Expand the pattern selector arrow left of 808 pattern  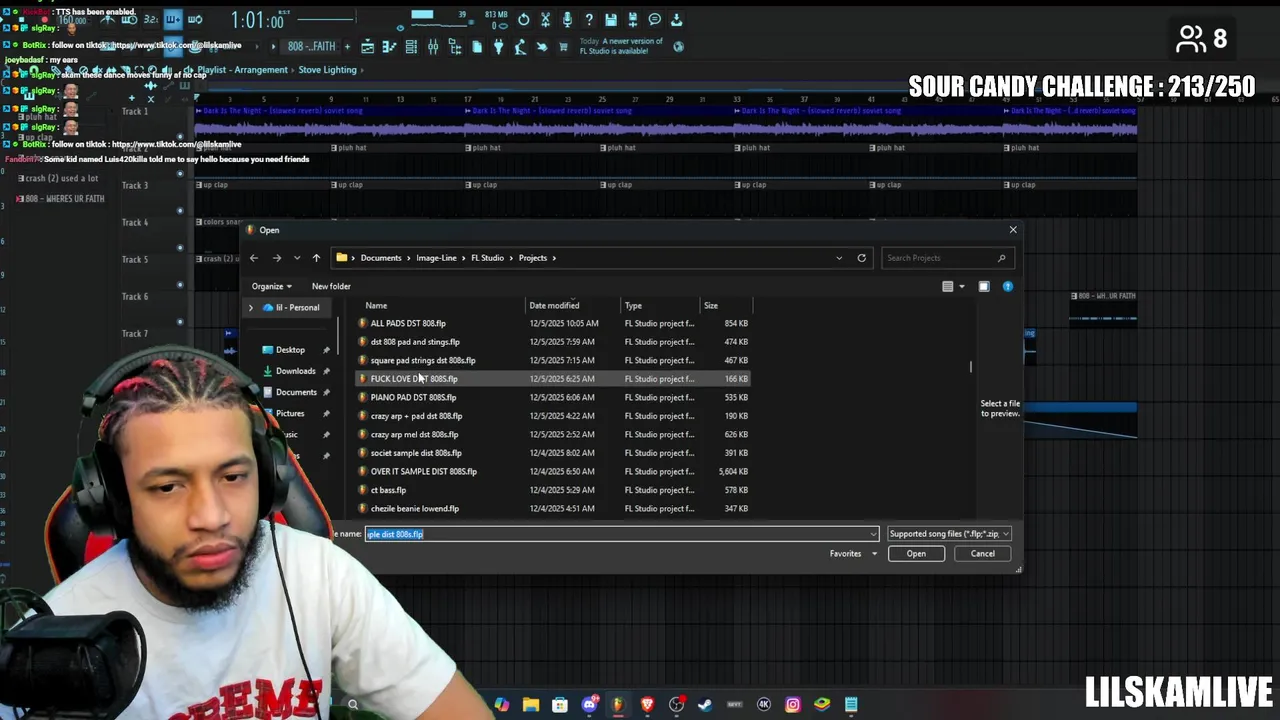point(274,46)
